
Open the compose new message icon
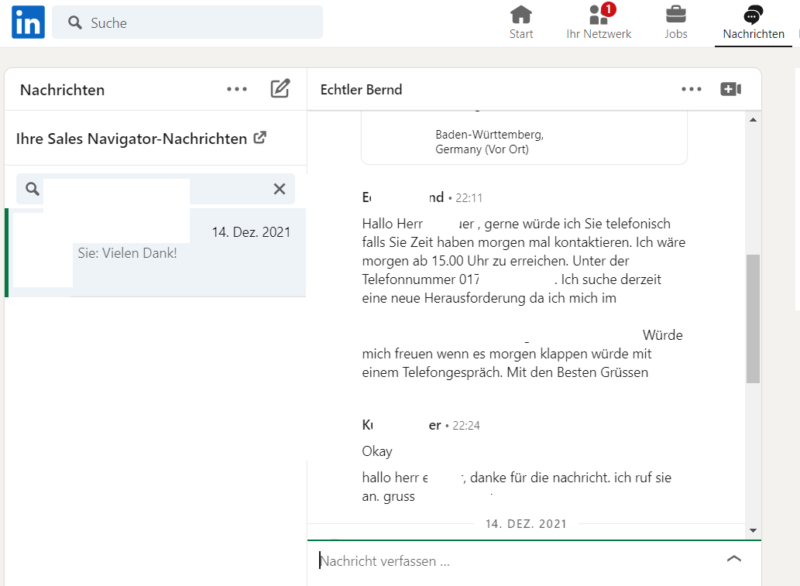280,88
